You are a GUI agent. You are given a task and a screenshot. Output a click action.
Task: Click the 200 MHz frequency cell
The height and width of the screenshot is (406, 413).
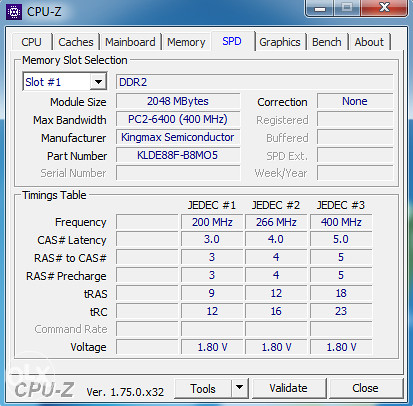click(212, 222)
